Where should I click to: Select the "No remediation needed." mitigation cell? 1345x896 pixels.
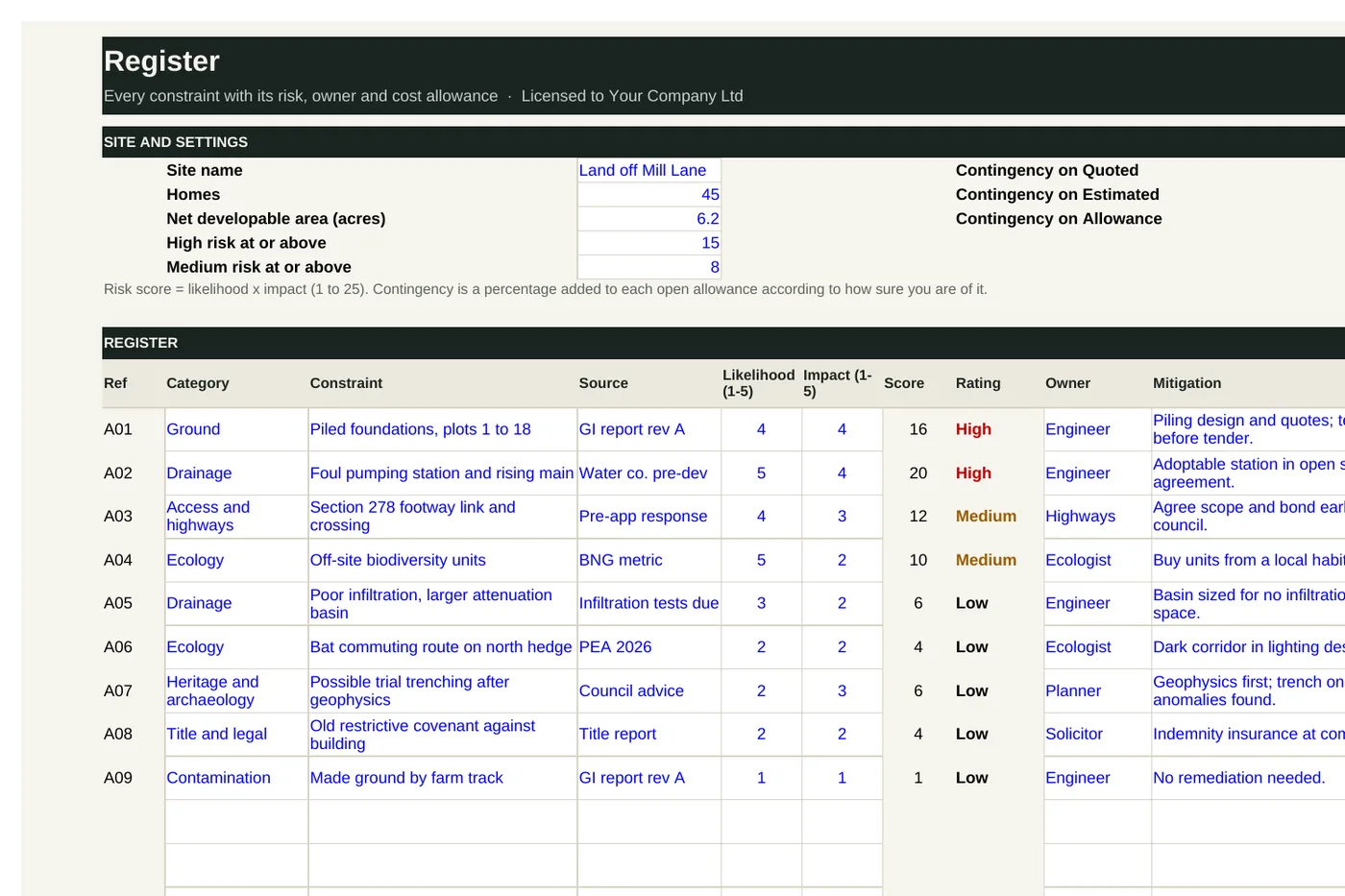pos(1249,778)
